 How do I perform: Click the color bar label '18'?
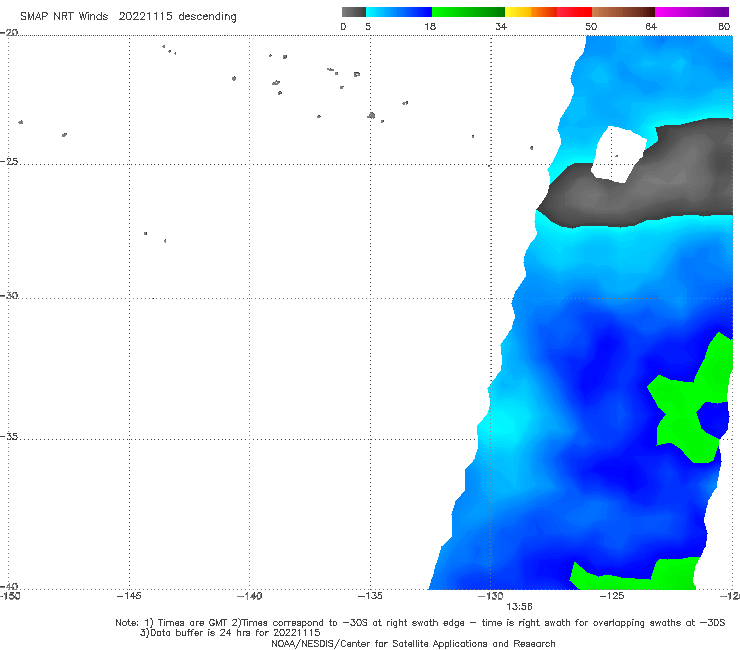430,26
